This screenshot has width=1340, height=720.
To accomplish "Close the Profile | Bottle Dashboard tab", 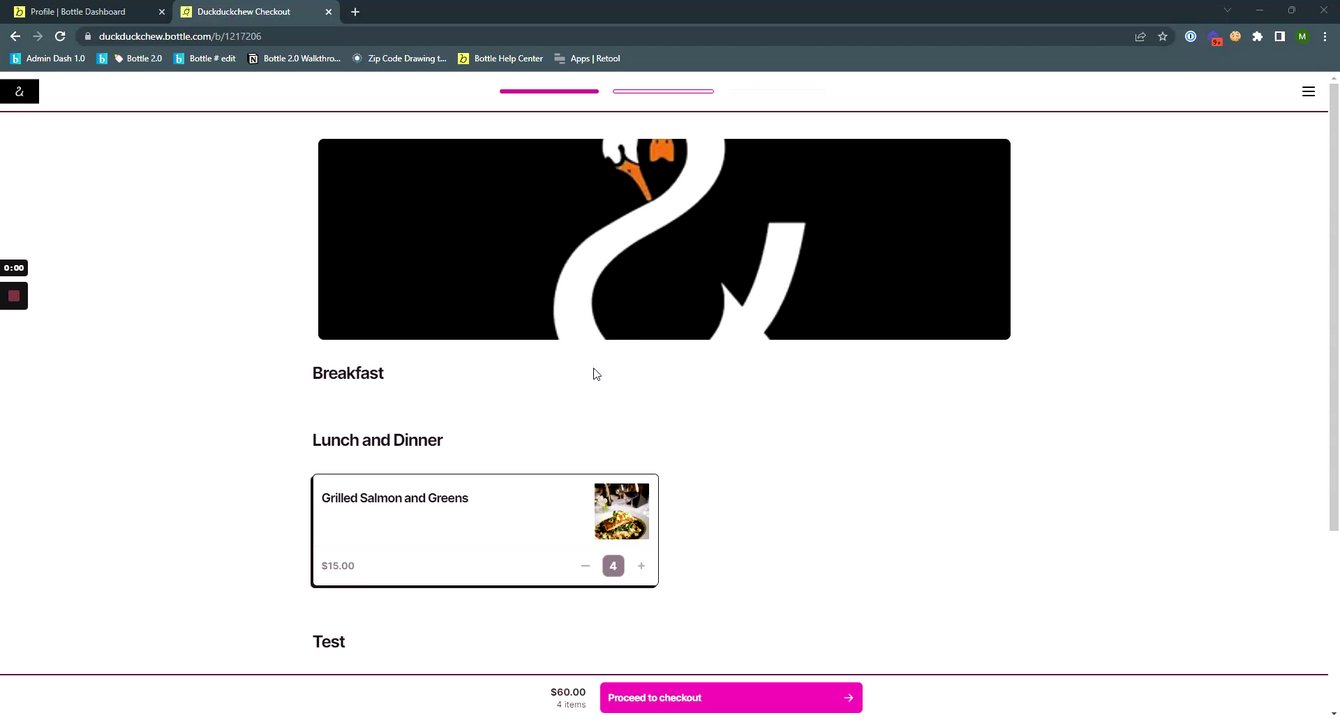I will click(162, 12).
